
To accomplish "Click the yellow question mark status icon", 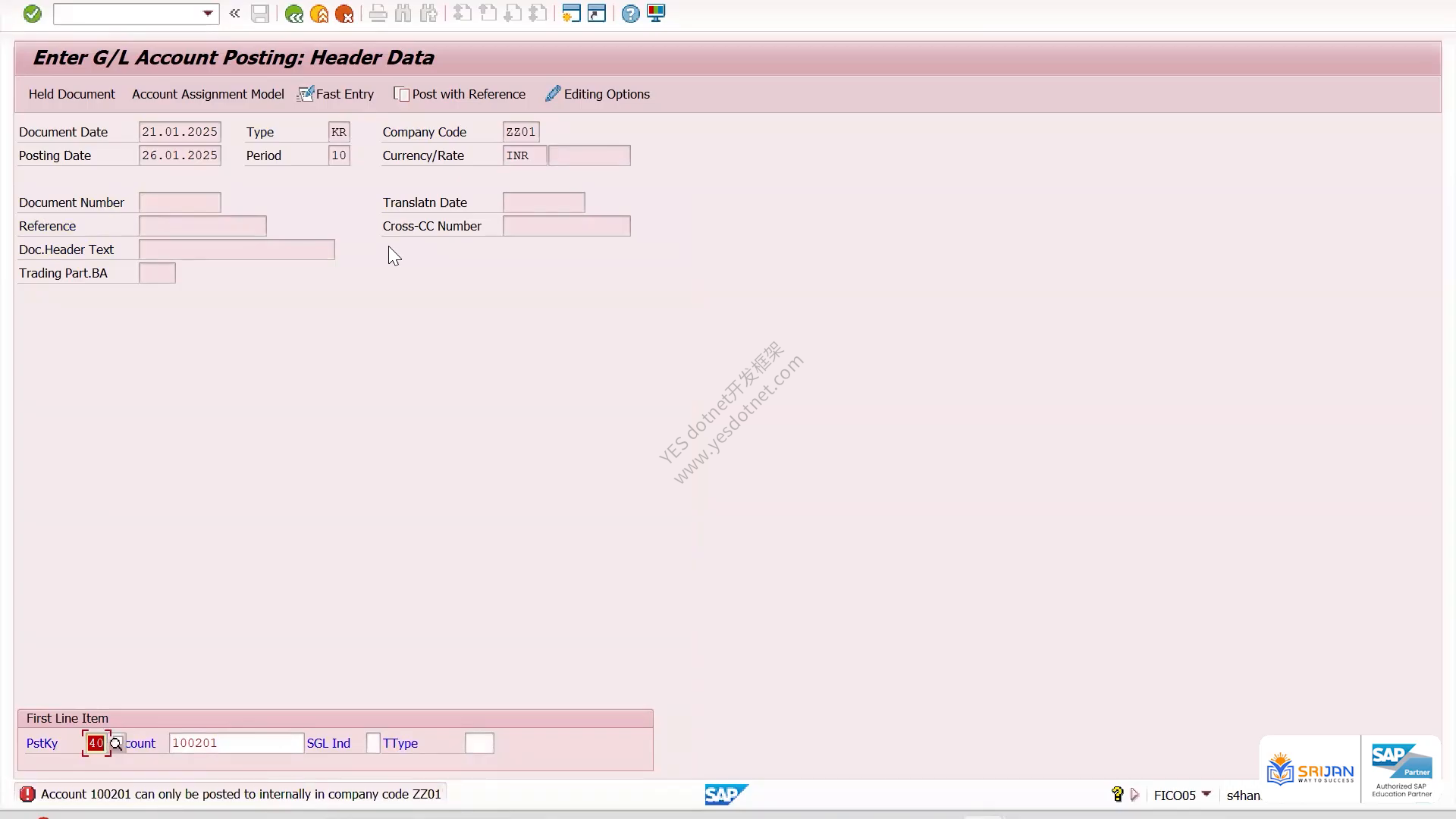I will point(1117,794).
